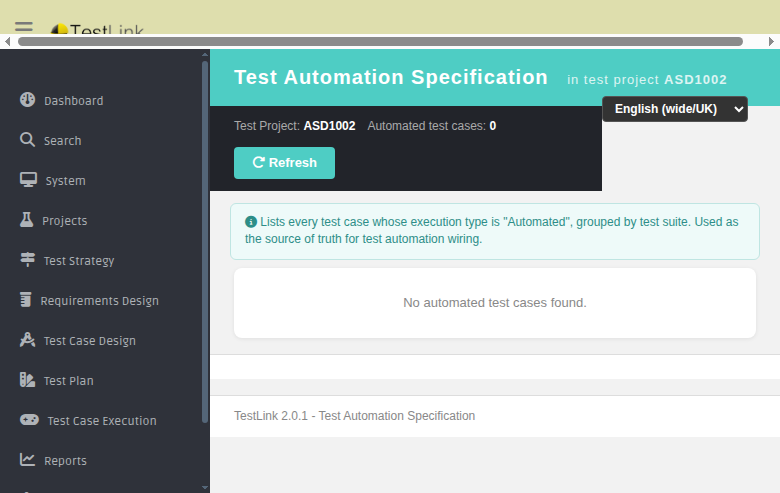Click the Projects flask icon
Image resolution: width=780 pixels, height=493 pixels.
[26, 219]
